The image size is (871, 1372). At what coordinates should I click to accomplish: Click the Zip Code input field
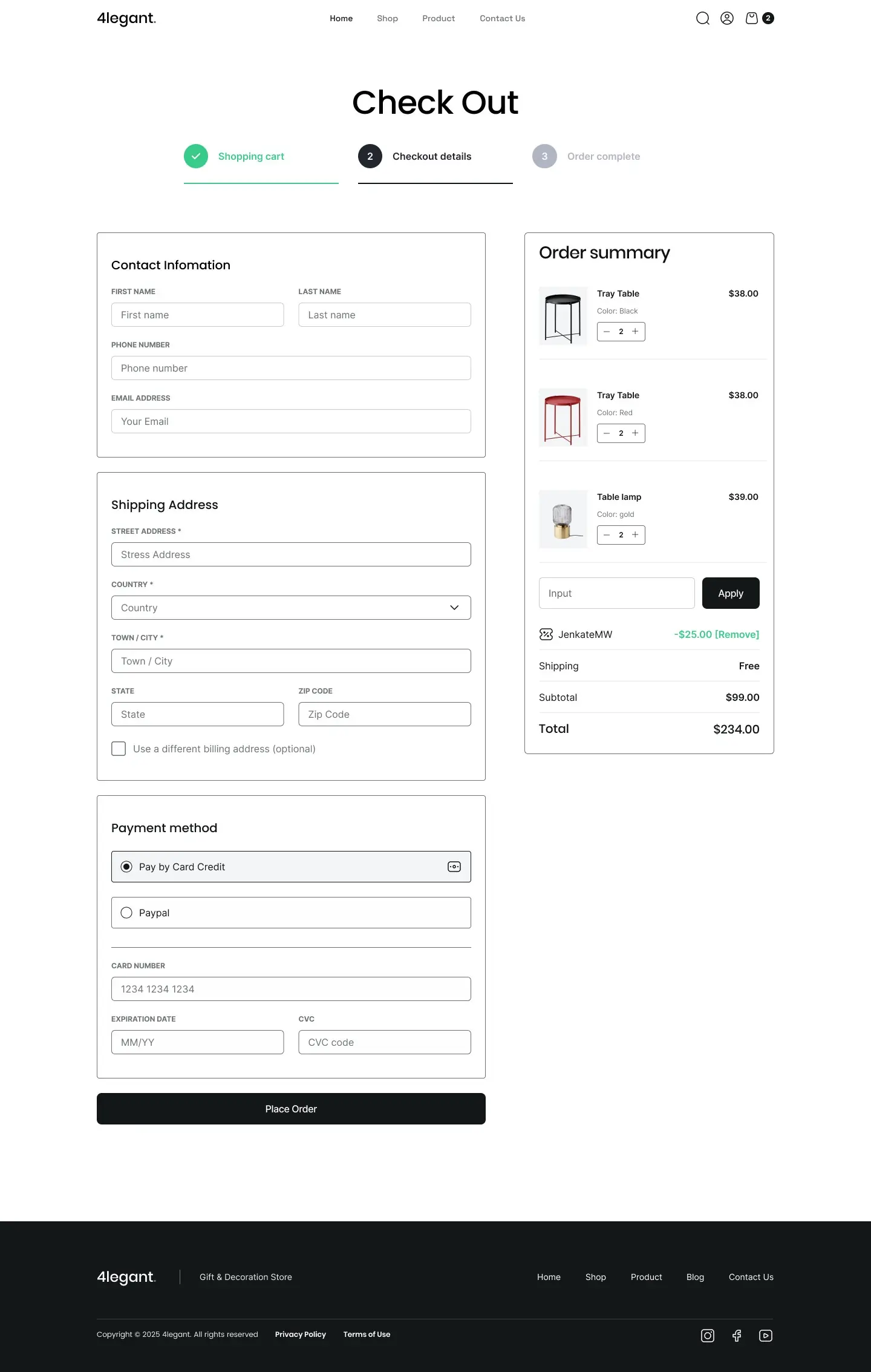pyautogui.click(x=385, y=714)
